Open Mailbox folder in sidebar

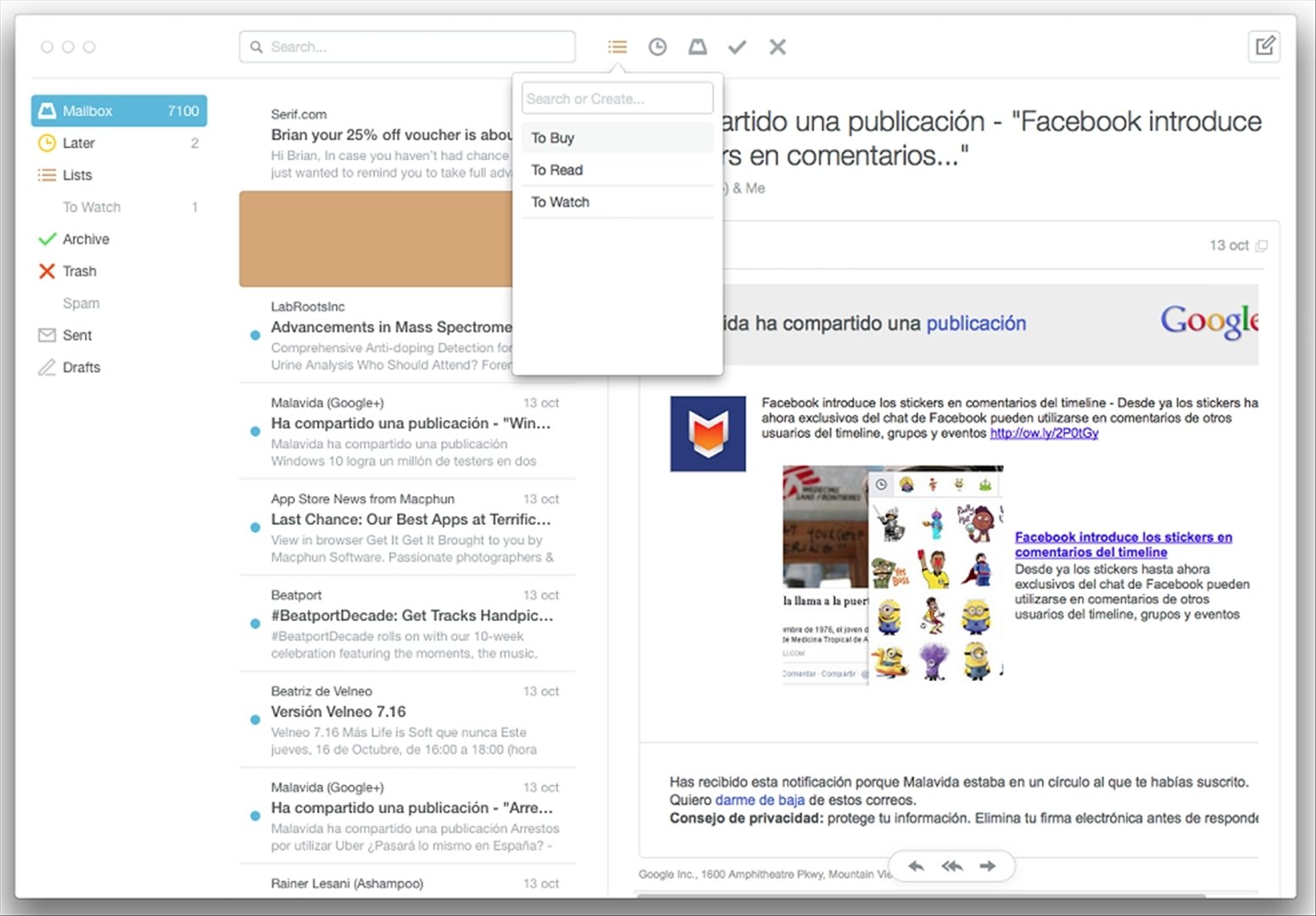click(119, 111)
